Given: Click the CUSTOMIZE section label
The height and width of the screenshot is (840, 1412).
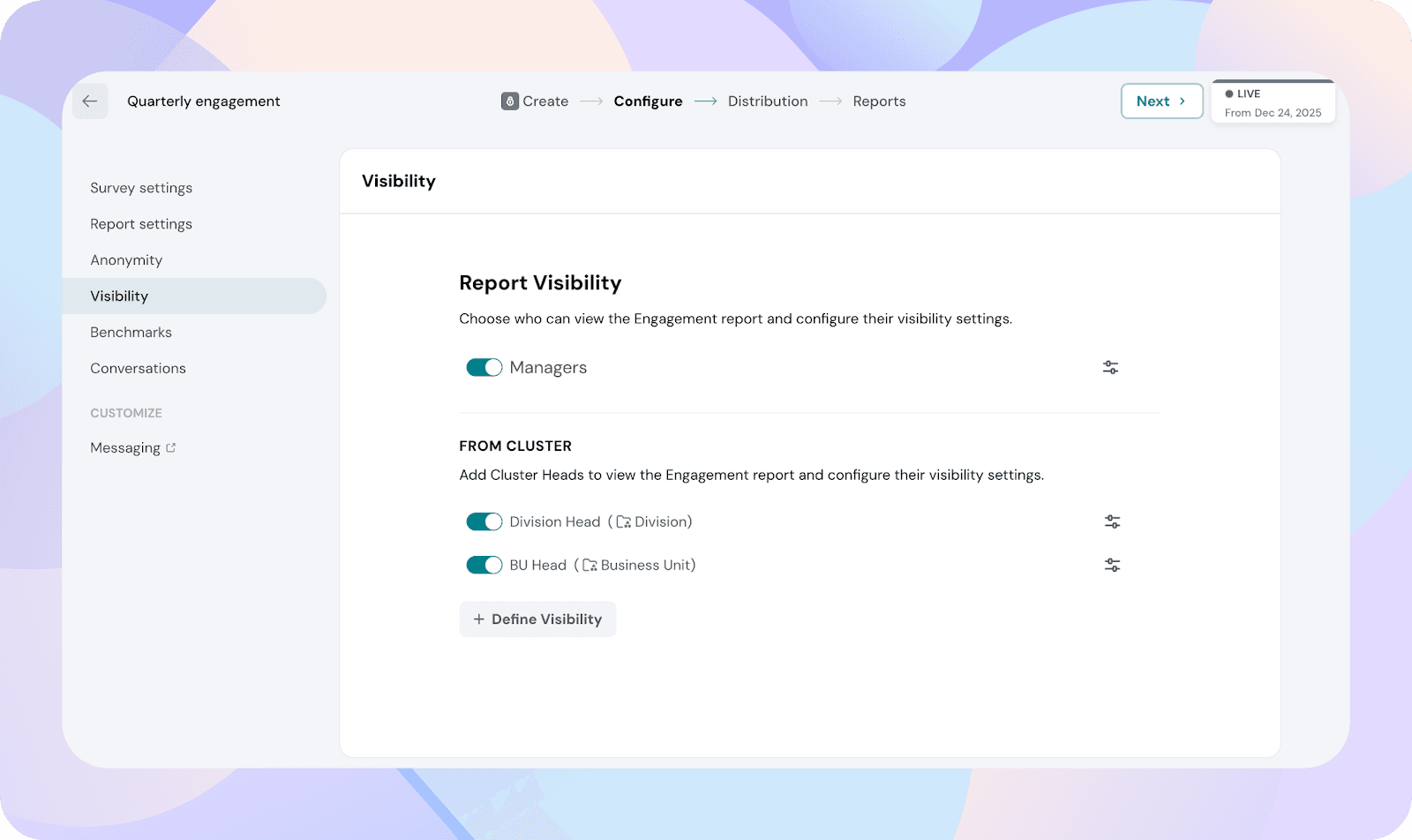Looking at the screenshot, I should click(x=126, y=413).
